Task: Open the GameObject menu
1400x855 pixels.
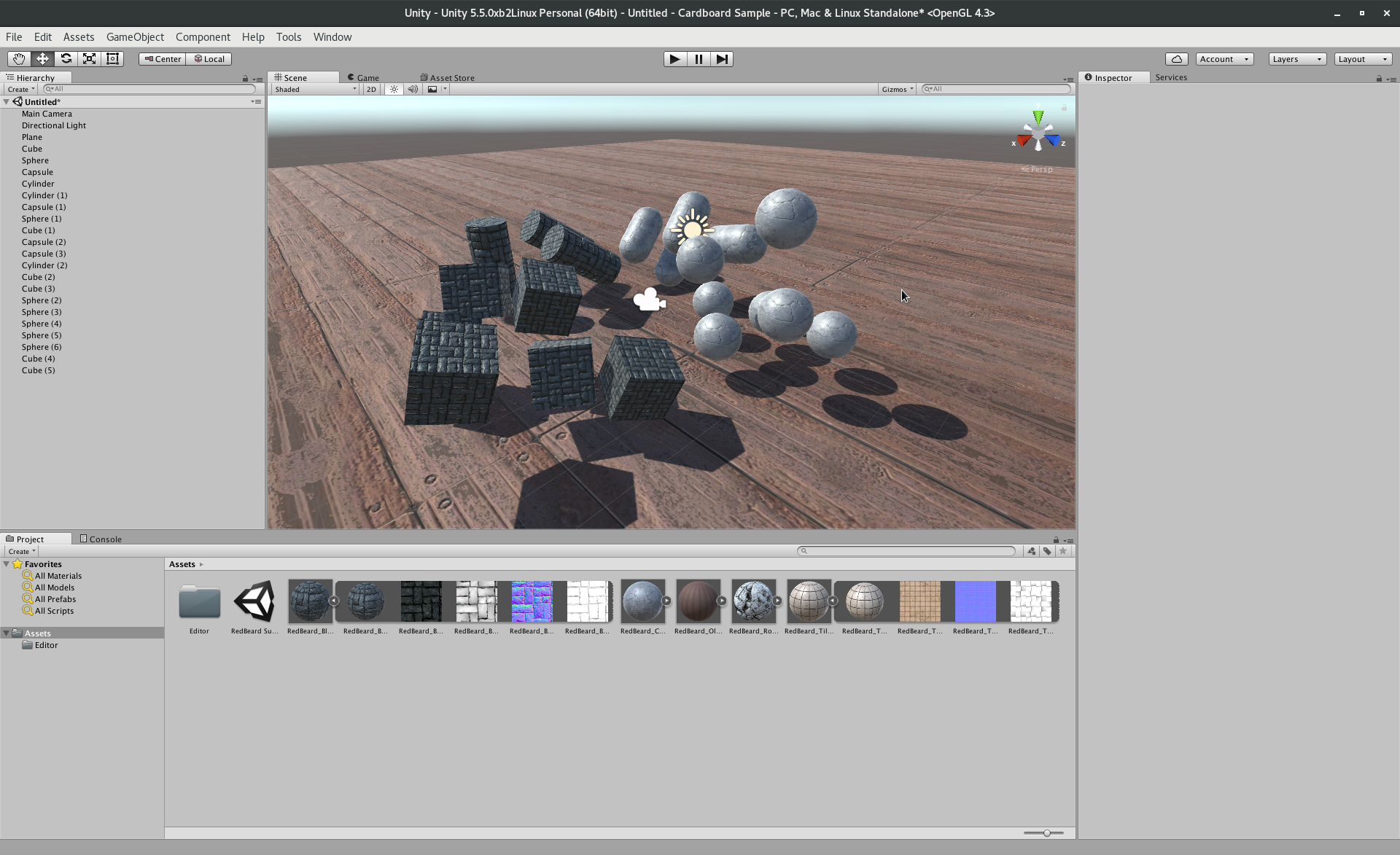Action: click(x=135, y=37)
